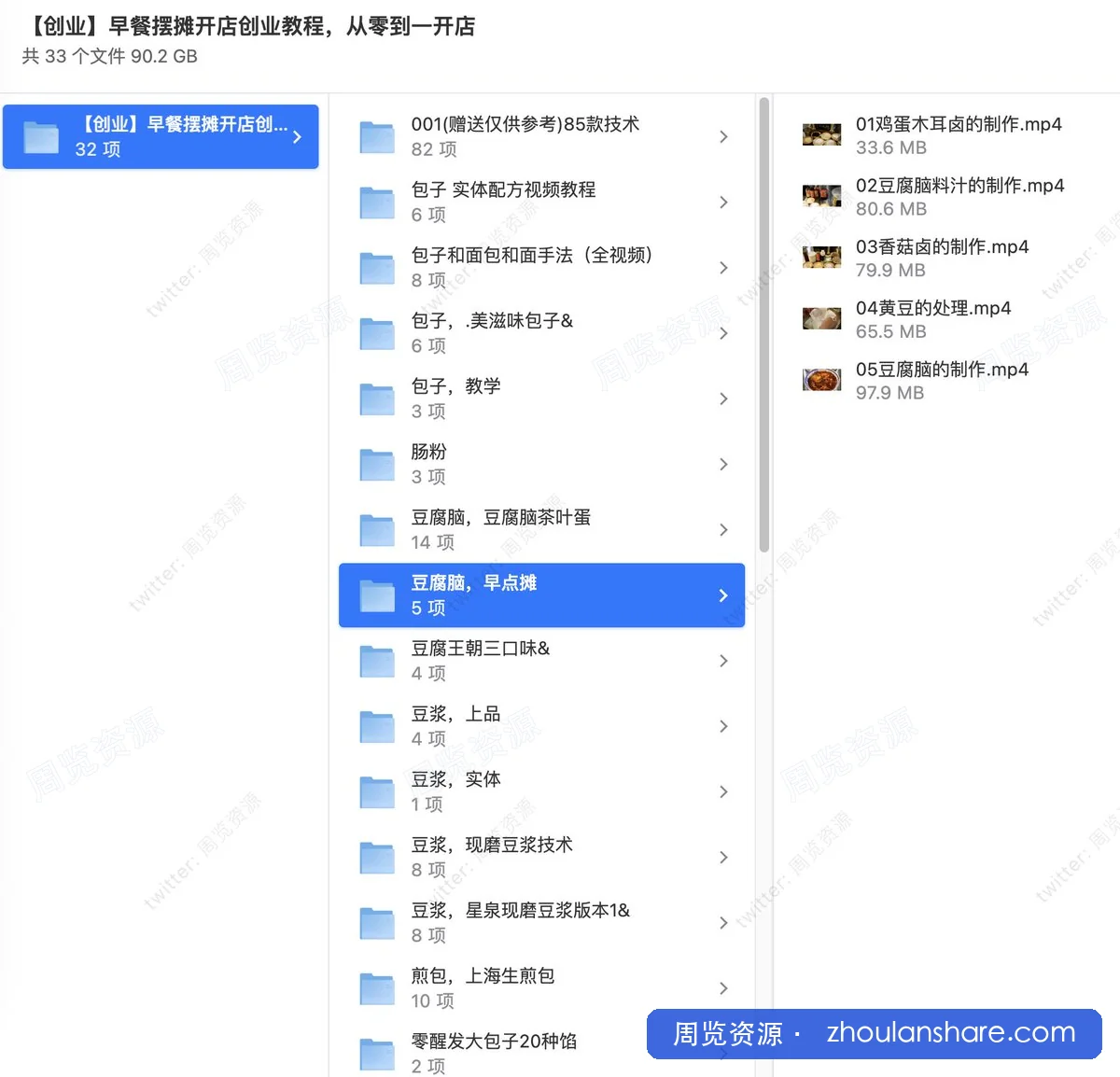Click the middle column vertical scrollbar
This screenshot has width=1120, height=1077.
pos(764,324)
